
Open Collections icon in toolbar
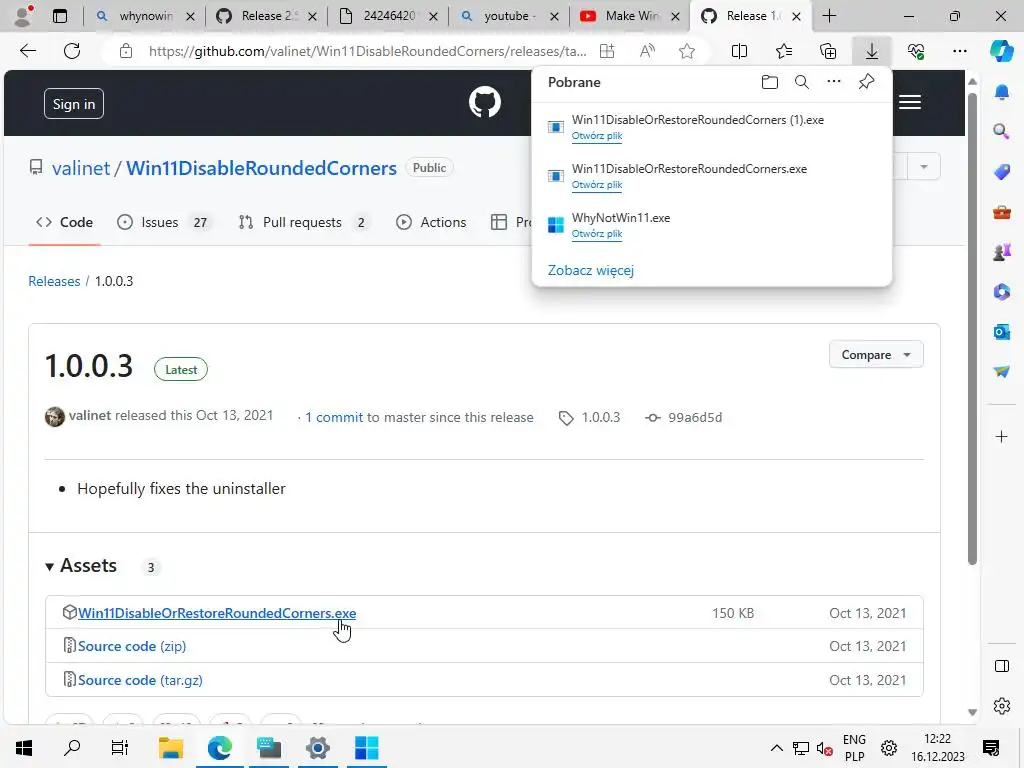pyautogui.click(x=827, y=51)
